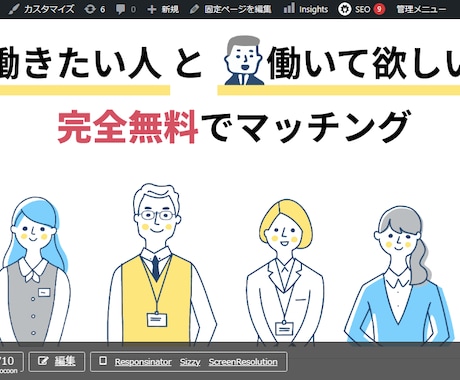
Task: Open the Sizzy link
Action: pos(190,362)
